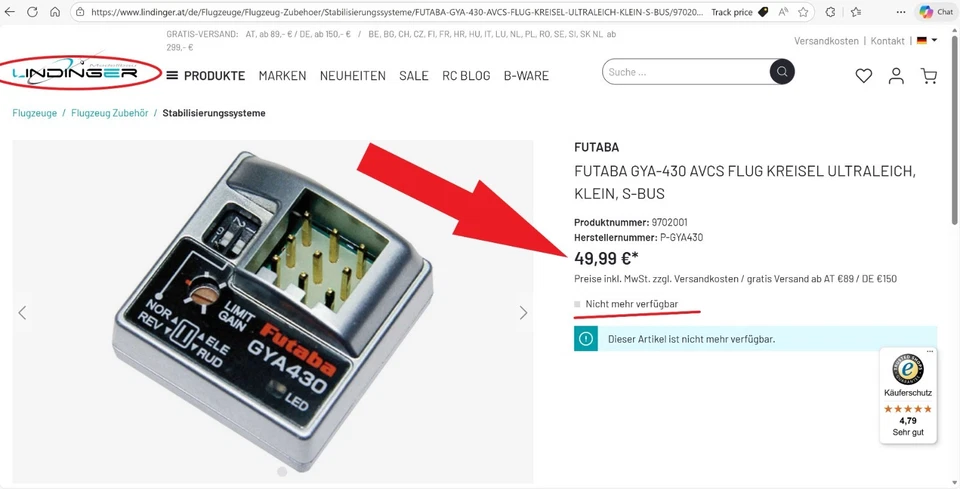Open the shopping cart icon
The height and width of the screenshot is (489, 960).
(x=929, y=76)
